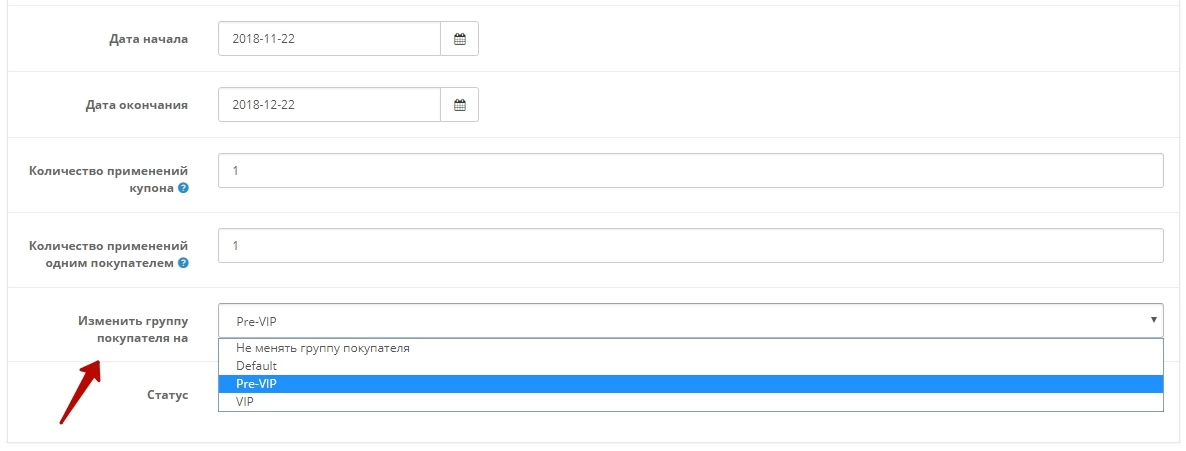Click the end date field showing 2018-12-22
This screenshot has height=451, width=1186.
click(329, 104)
